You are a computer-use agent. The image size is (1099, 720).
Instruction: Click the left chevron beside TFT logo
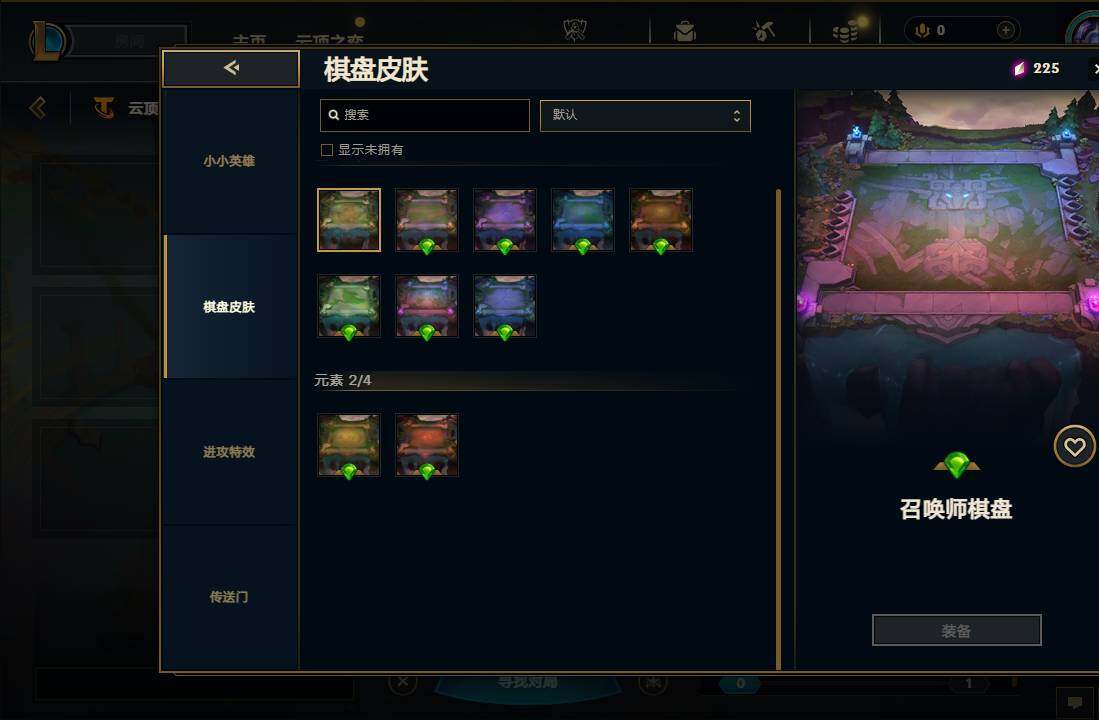coord(38,108)
